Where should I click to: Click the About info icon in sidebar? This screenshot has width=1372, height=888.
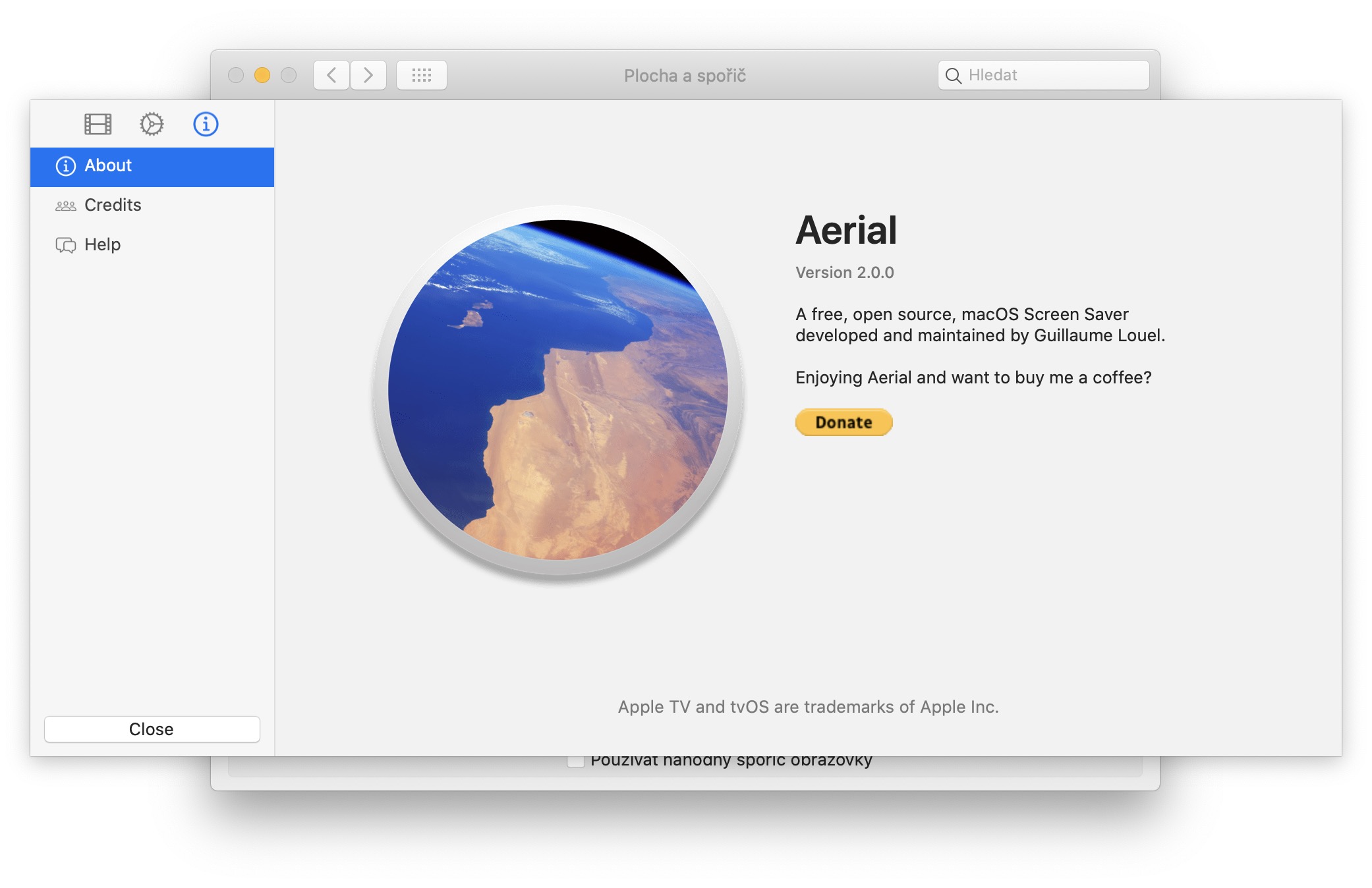[65, 166]
